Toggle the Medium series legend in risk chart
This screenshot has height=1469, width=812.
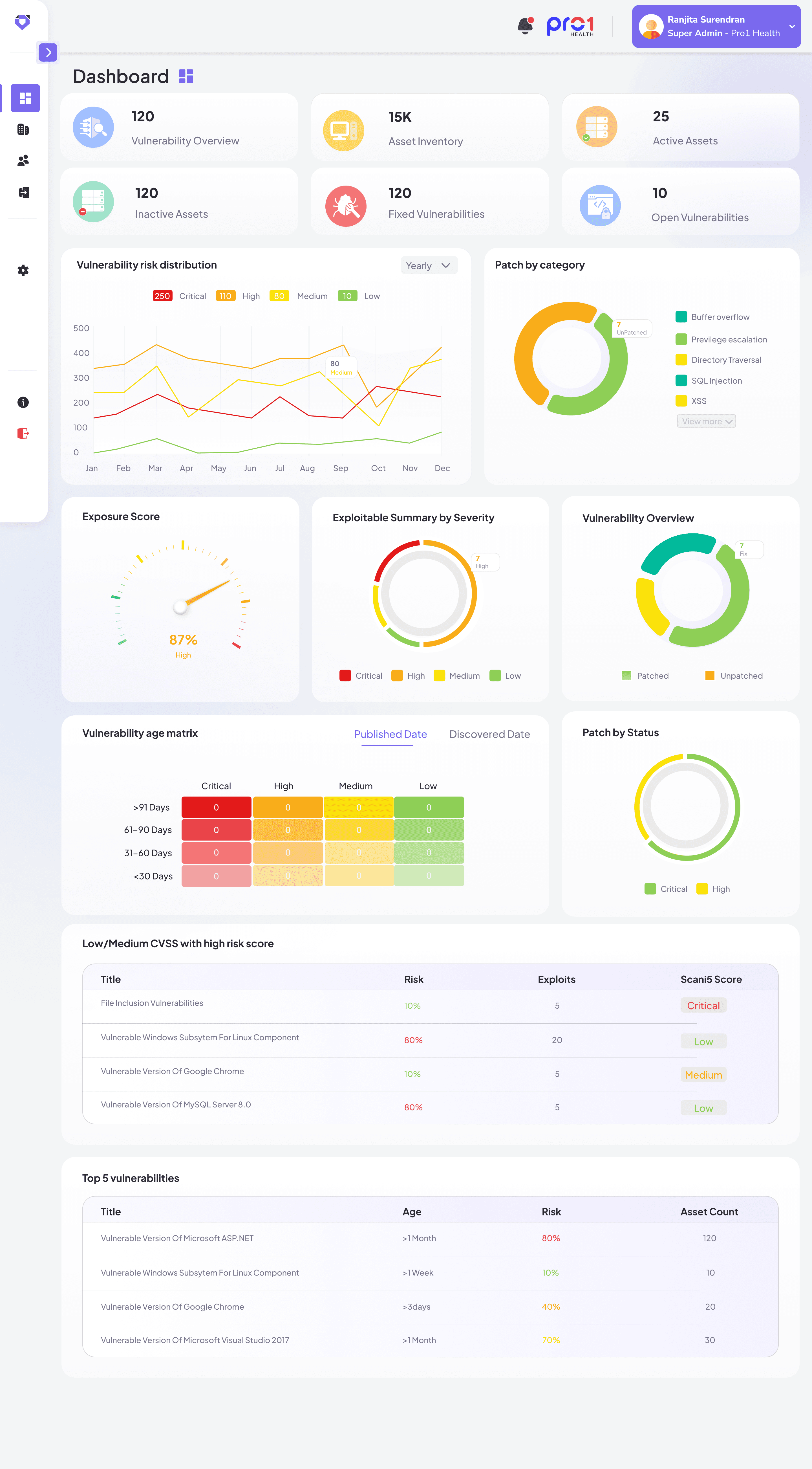312,296
